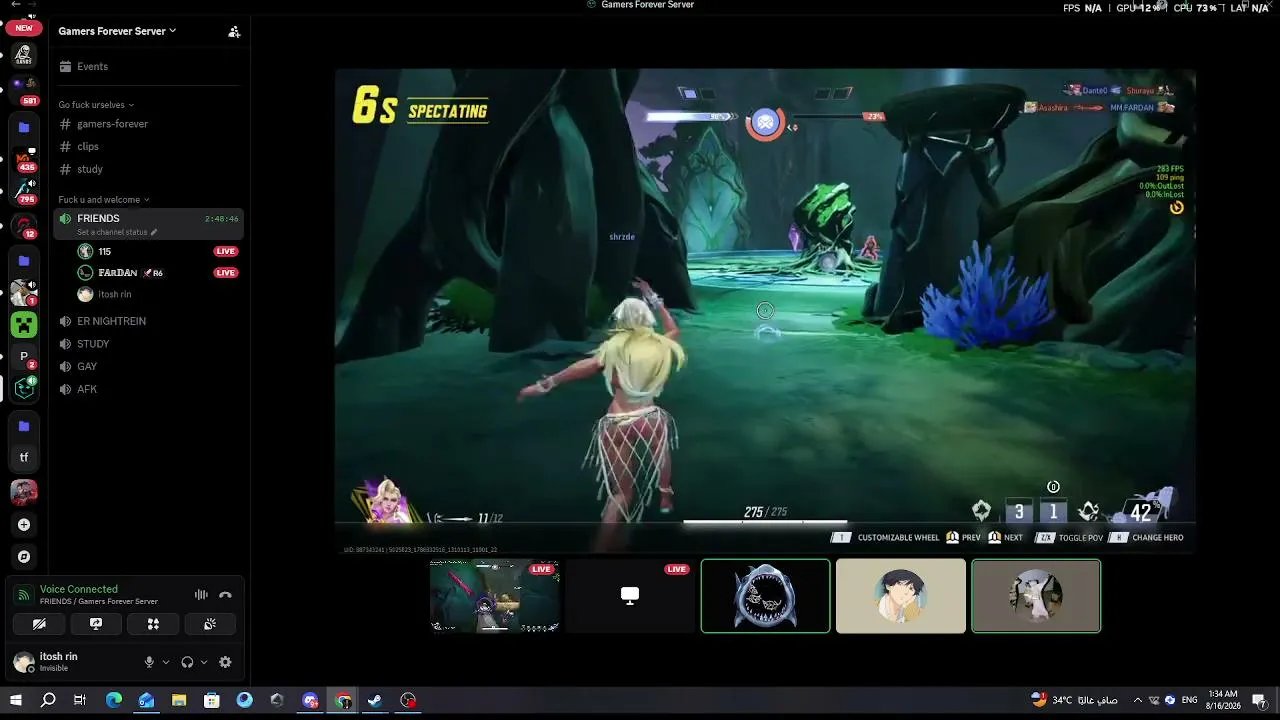Screen dimensions: 1280x720
Task: Open Discord from the taskbar
Action: click(310, 700)
